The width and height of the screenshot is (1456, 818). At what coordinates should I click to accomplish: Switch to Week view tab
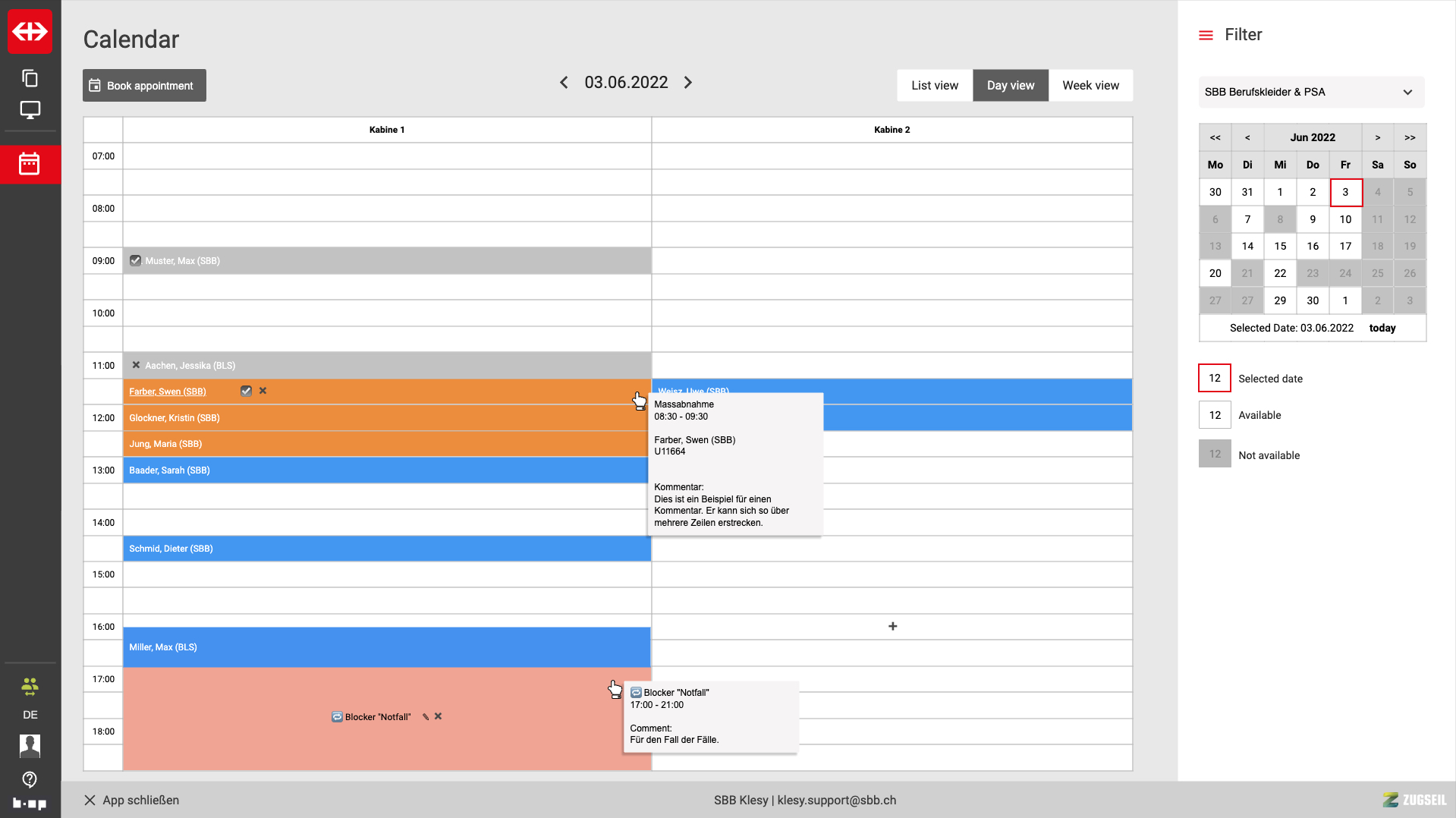[1090, 86]
